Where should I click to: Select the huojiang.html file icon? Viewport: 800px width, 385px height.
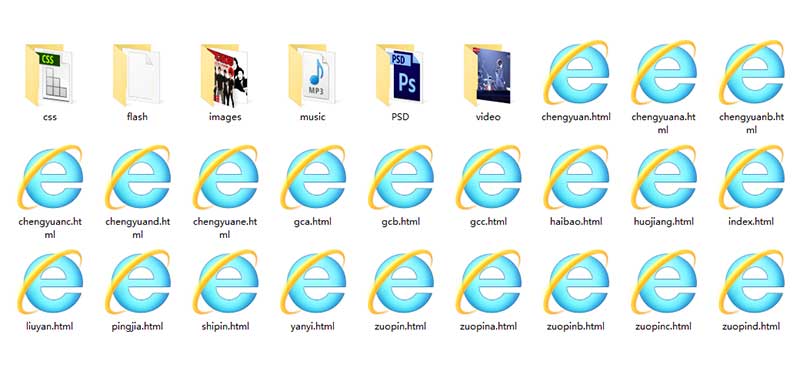click(x=663, y=177)
